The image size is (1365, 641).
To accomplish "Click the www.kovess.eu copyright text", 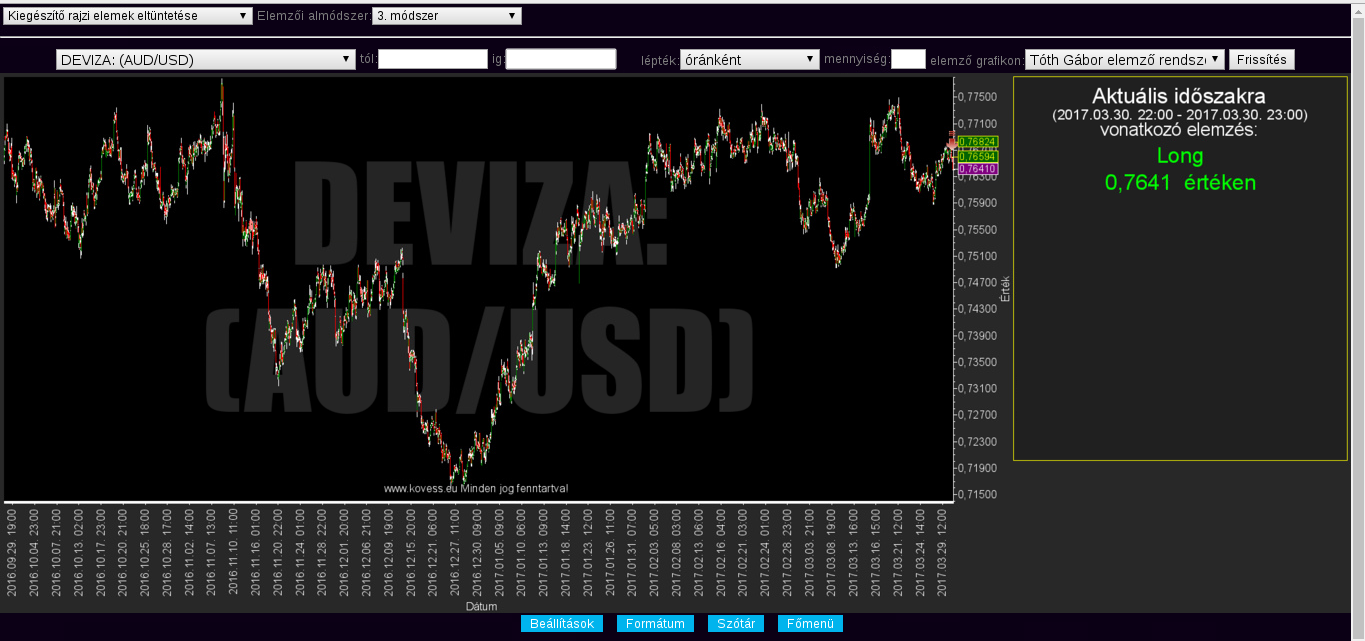I will 476,489.
